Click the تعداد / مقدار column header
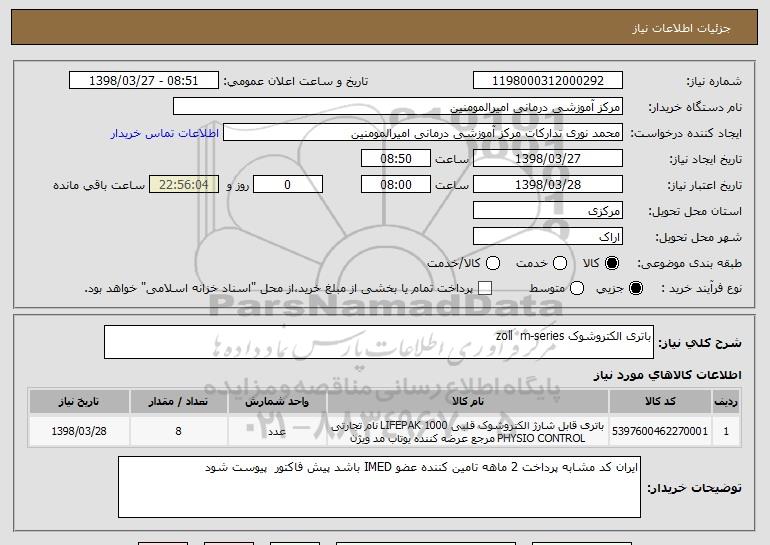The image size is (770, 545). (x=178, y=402)
